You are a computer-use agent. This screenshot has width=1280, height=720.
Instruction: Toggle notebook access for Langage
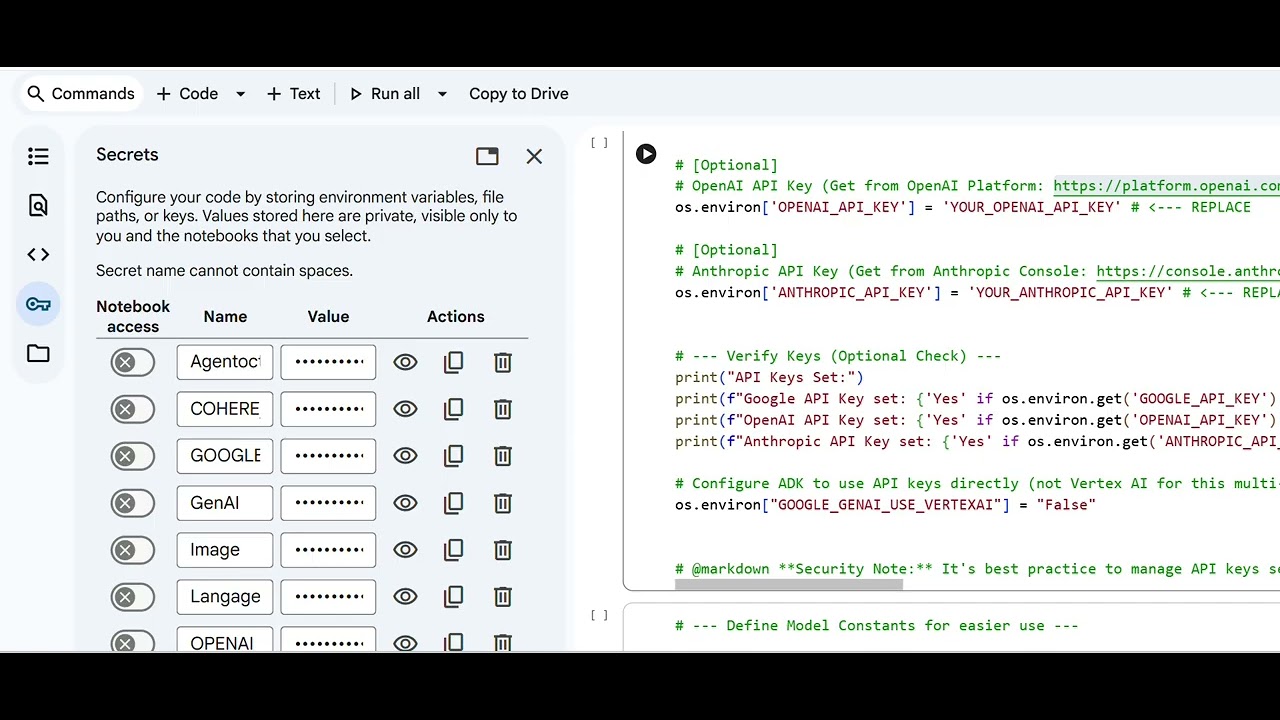coord(133,597)
